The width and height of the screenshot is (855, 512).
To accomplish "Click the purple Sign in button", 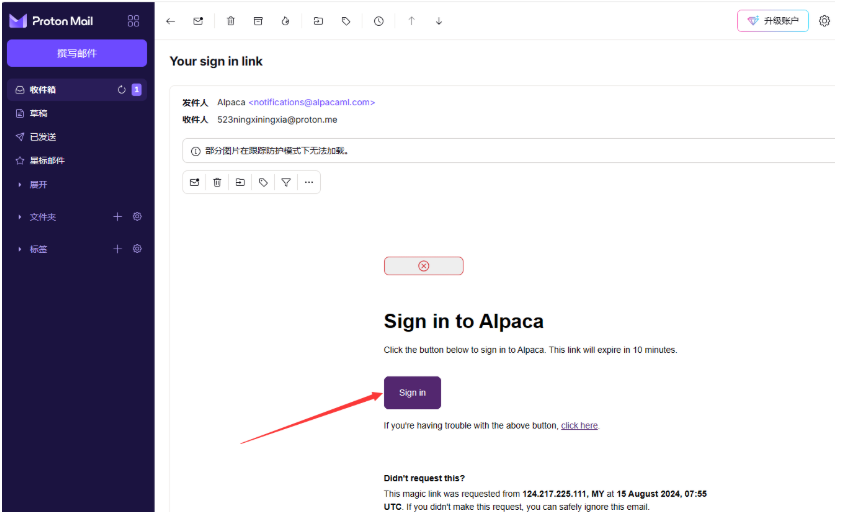I will tap(412, 392).
